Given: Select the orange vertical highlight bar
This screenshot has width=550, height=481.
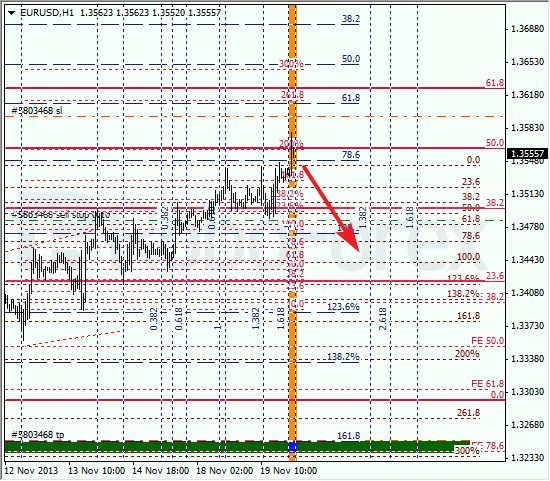Looking at the screenshot, I should point(292,232).
